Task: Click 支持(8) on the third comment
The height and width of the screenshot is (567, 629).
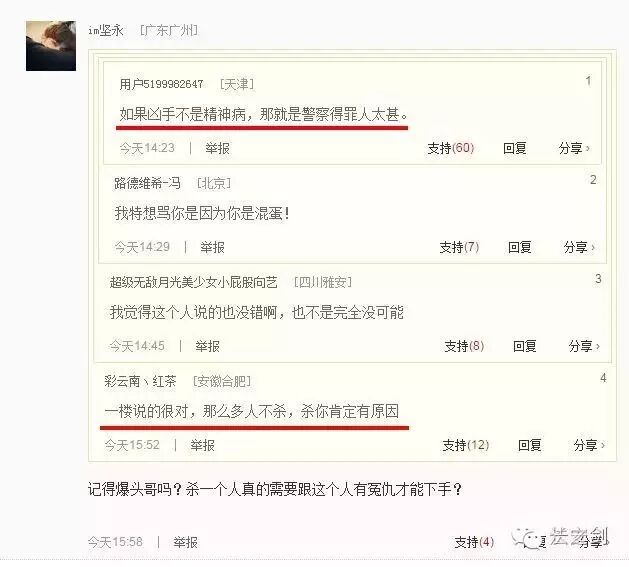Action: click(x=464, y=346)
